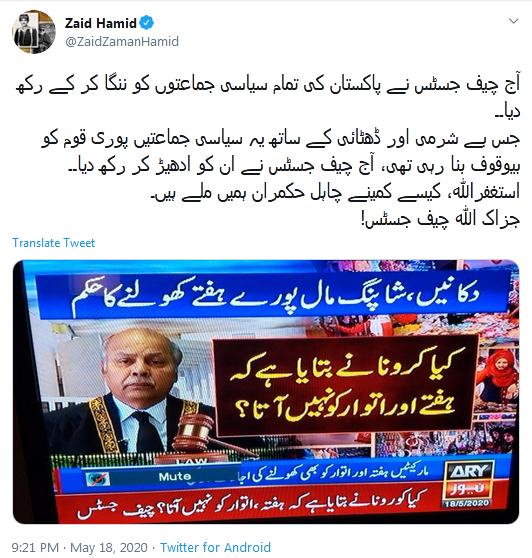The image size is (532, 558).
Task: Click the blue Urdu headline banner in image
Action: click(x=274, y=296)
